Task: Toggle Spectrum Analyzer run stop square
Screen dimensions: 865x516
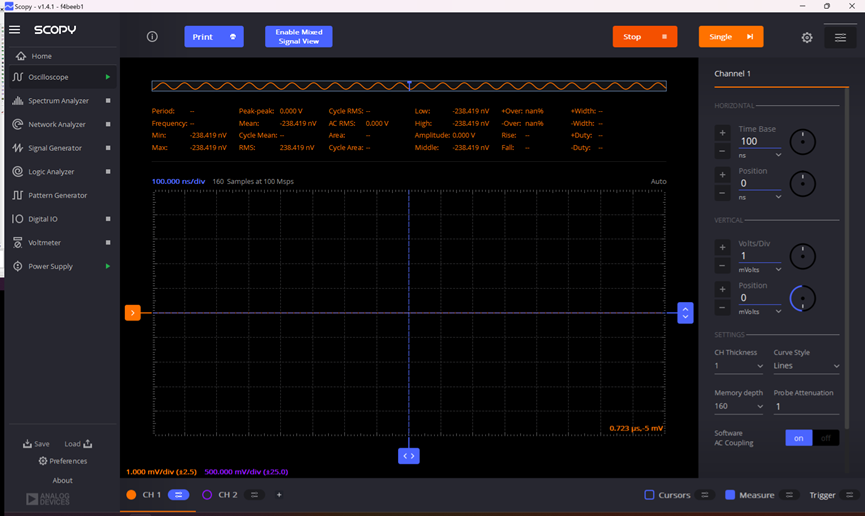Action: click(108, 100)
